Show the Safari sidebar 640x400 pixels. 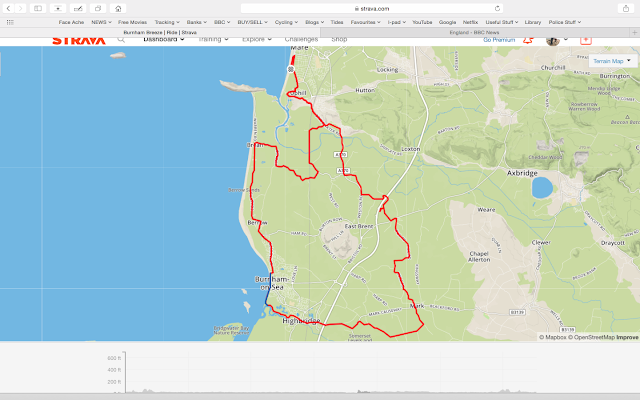click(38, 8)
